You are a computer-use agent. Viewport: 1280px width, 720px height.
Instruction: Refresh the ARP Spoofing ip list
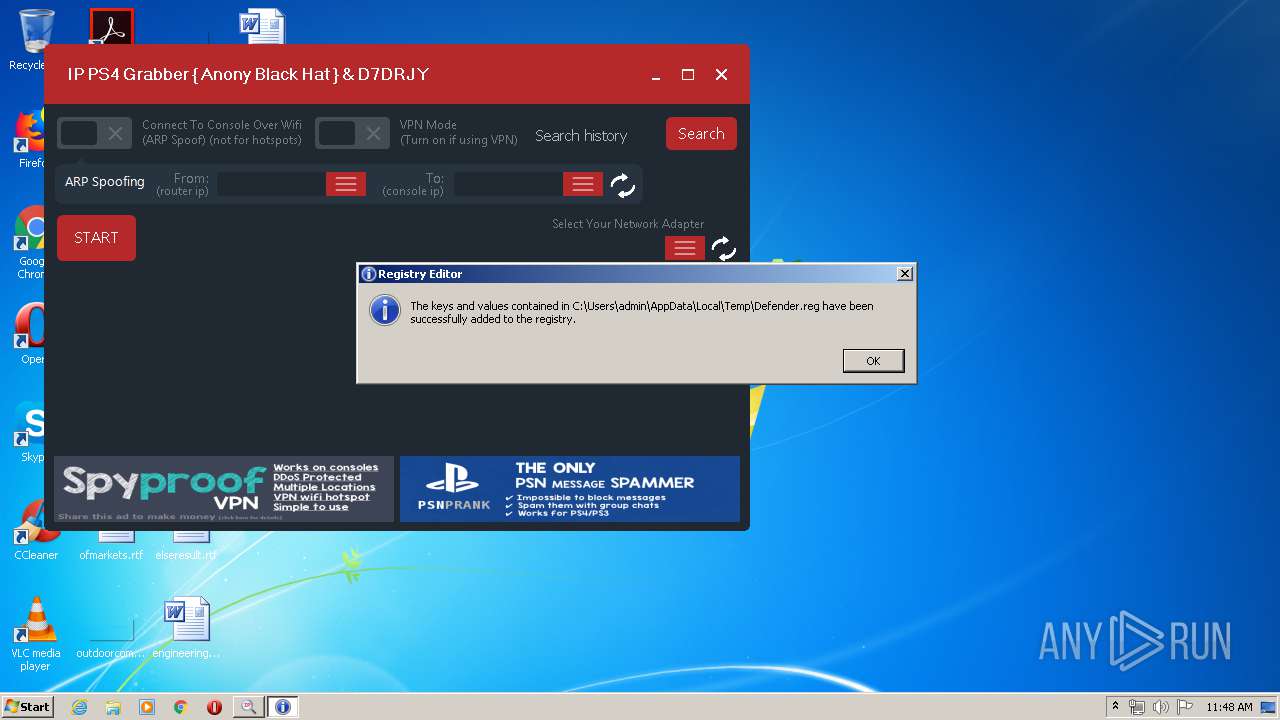point(623,185)
